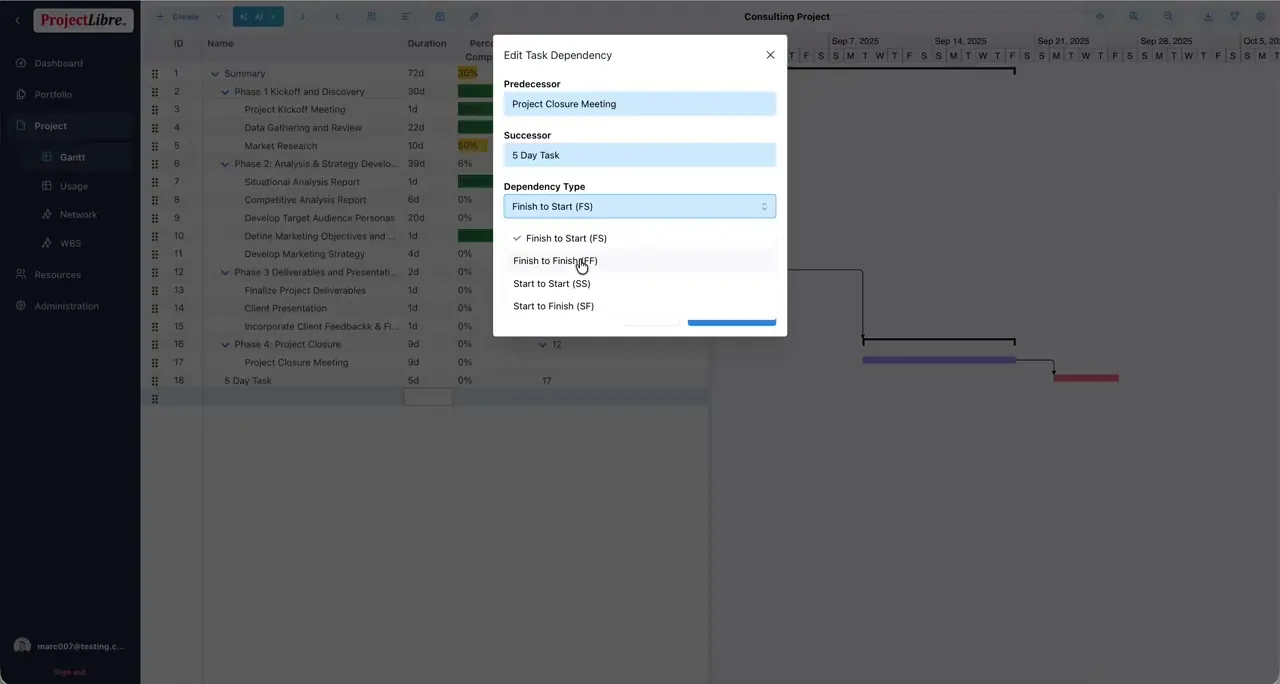
Task: Click the calendar toolbar icon
Action: [x=440, y=17]
